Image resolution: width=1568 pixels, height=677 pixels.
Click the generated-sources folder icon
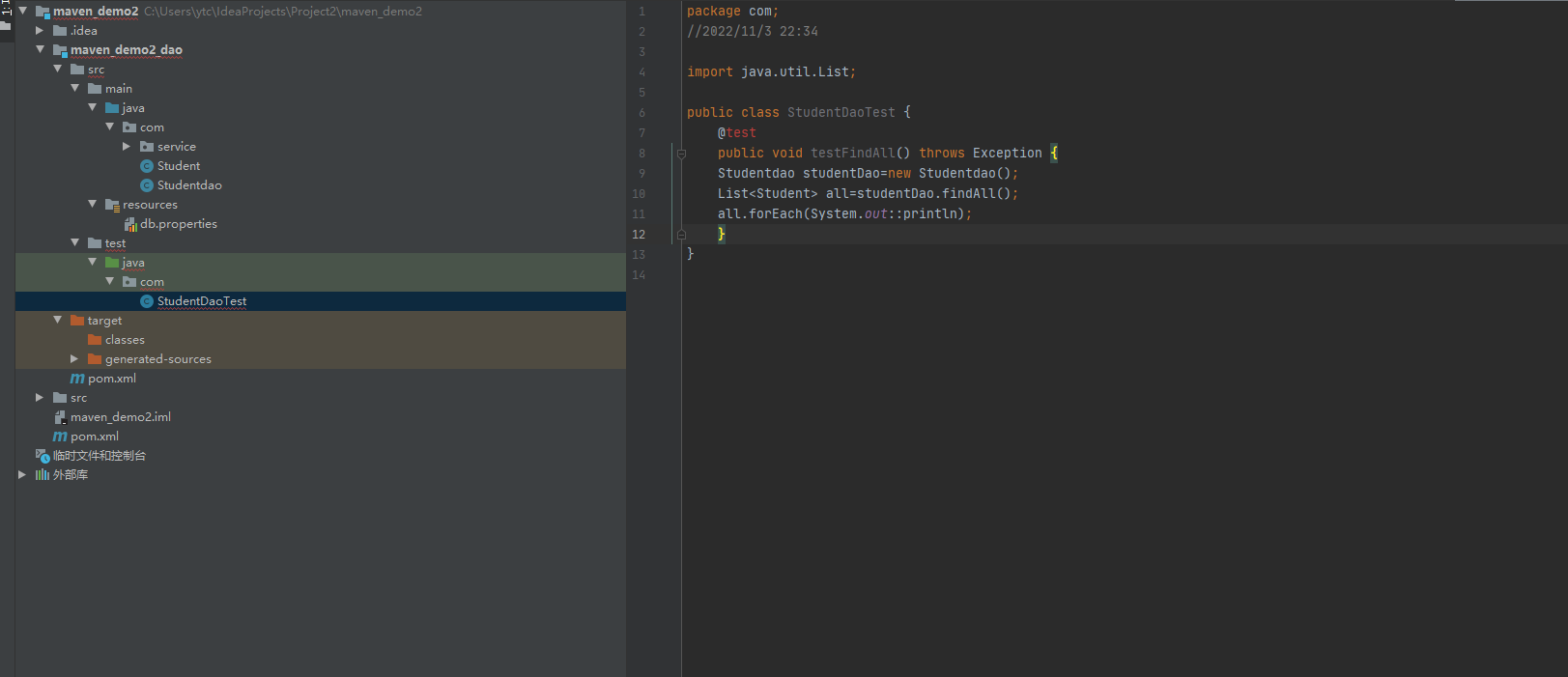(95, 359)
